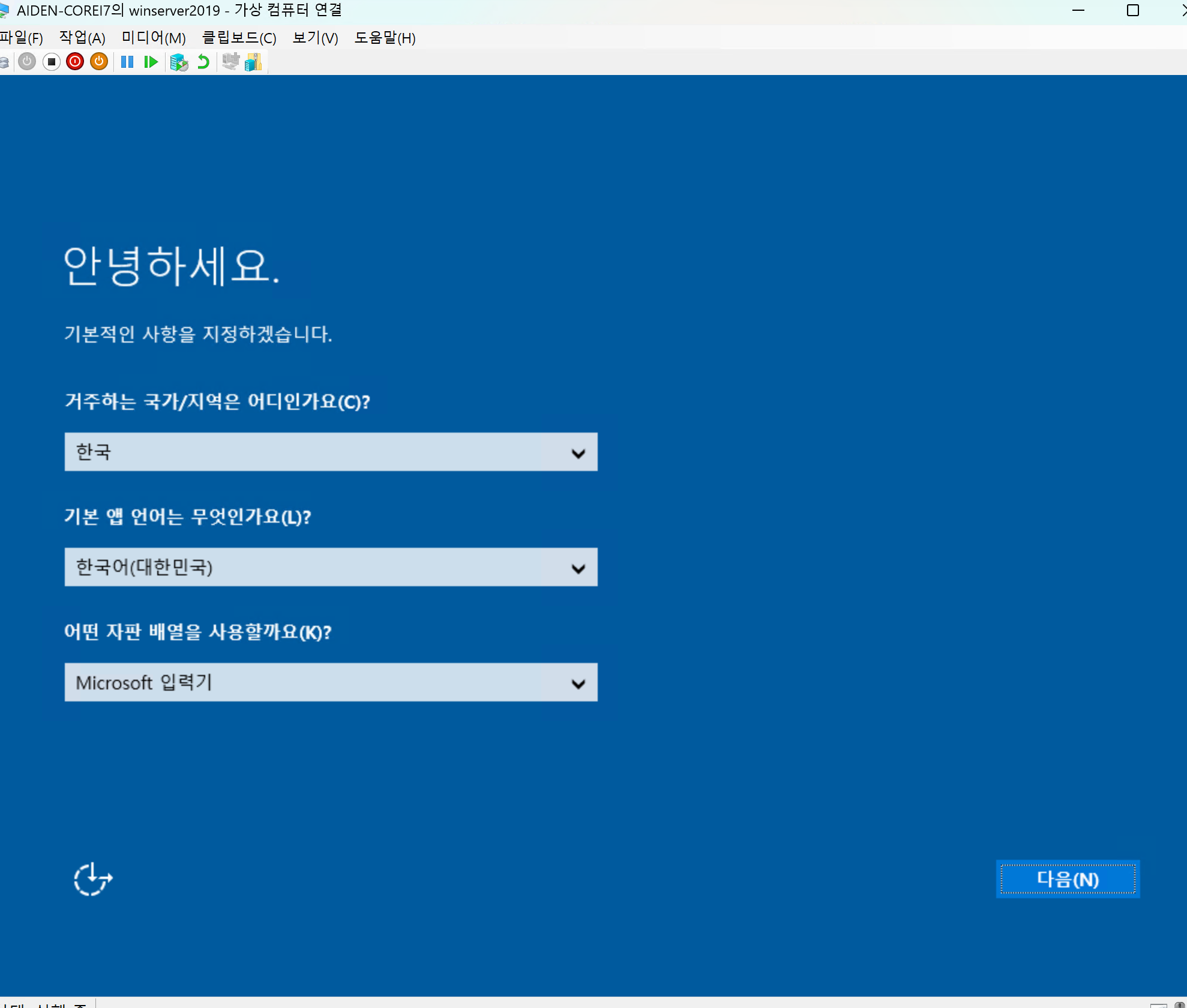Expand the 한국어(대한민국) app language dropdown
This screenshot has width=1187, height=1008.
pos(331,567)
